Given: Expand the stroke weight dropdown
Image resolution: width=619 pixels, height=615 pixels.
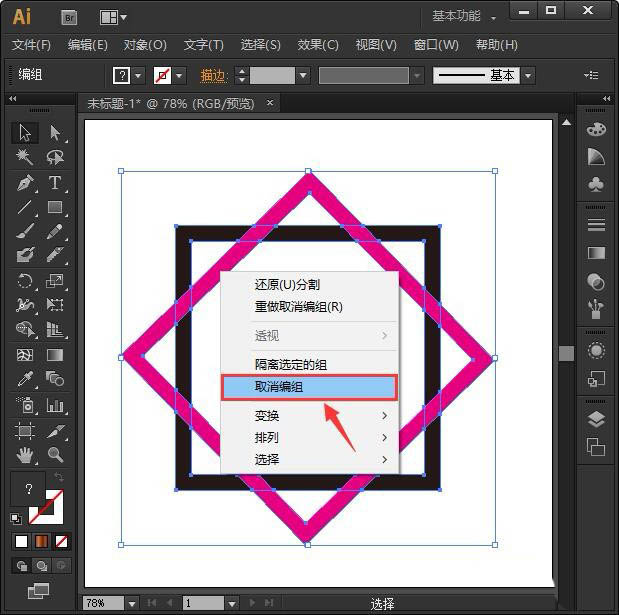Looking at the screenshot, I should tap(303, 75).
